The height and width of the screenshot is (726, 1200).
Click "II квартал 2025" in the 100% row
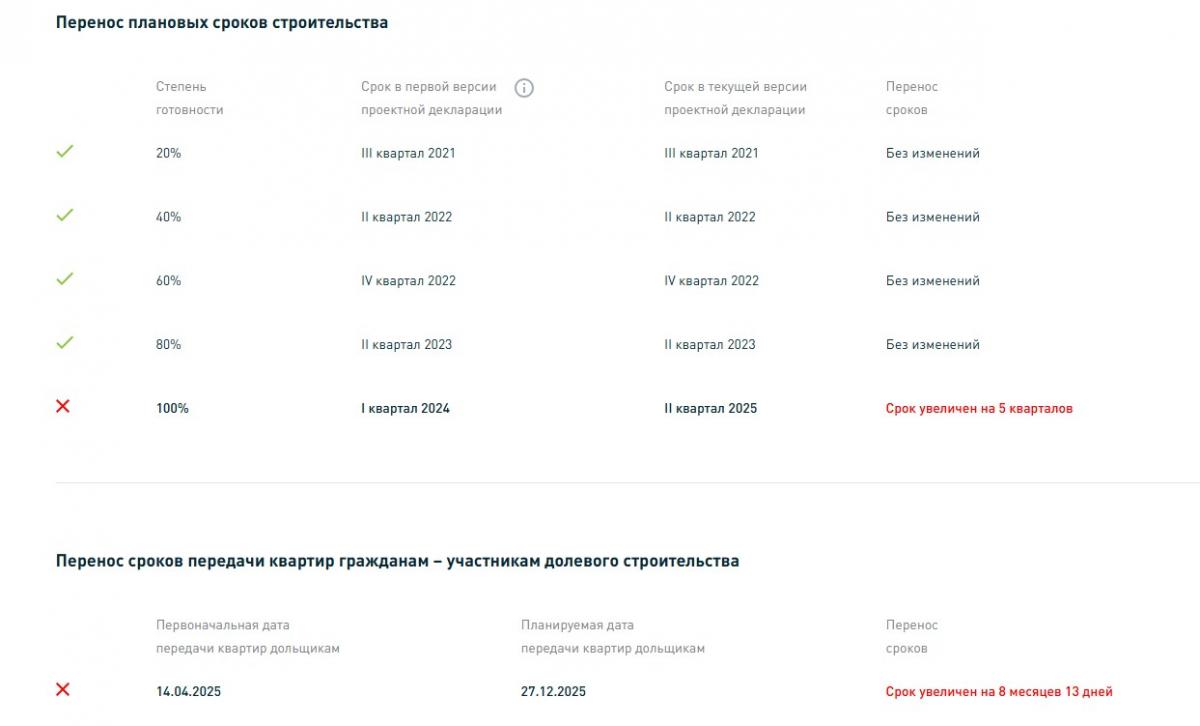tap(710, 408)
